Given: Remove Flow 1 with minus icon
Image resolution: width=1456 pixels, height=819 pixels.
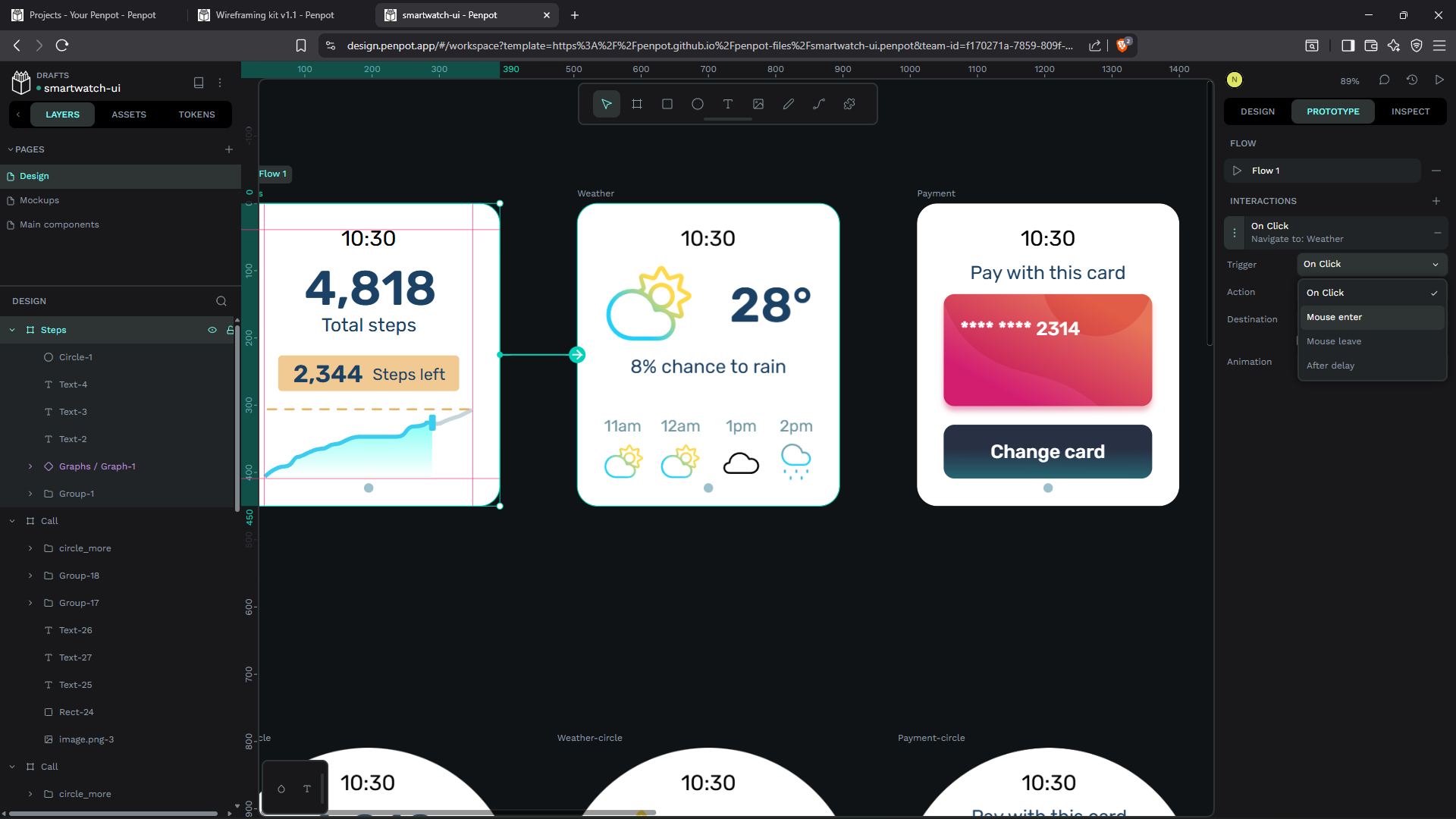Looking at the screenshot, I should tap(1436, 171).
